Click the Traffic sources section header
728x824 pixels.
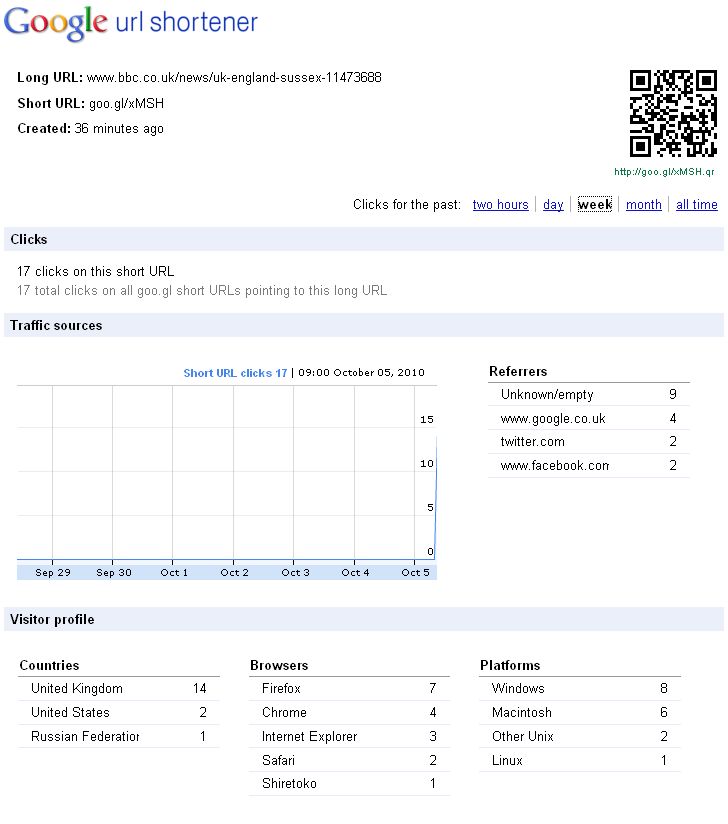[364, 325]
